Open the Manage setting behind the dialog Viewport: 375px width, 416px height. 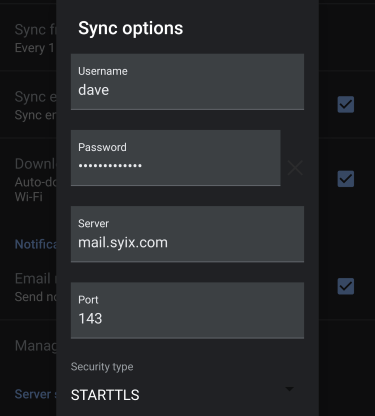coord(28,346)
